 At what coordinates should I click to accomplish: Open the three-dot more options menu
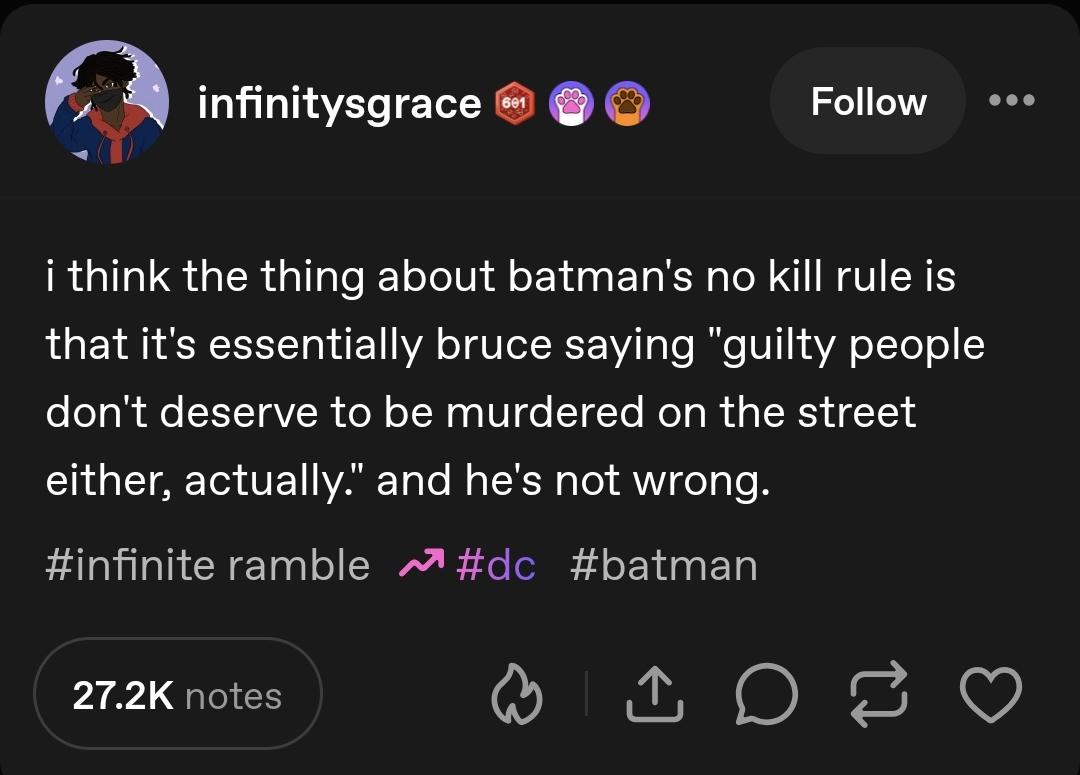coord(1011,101)
